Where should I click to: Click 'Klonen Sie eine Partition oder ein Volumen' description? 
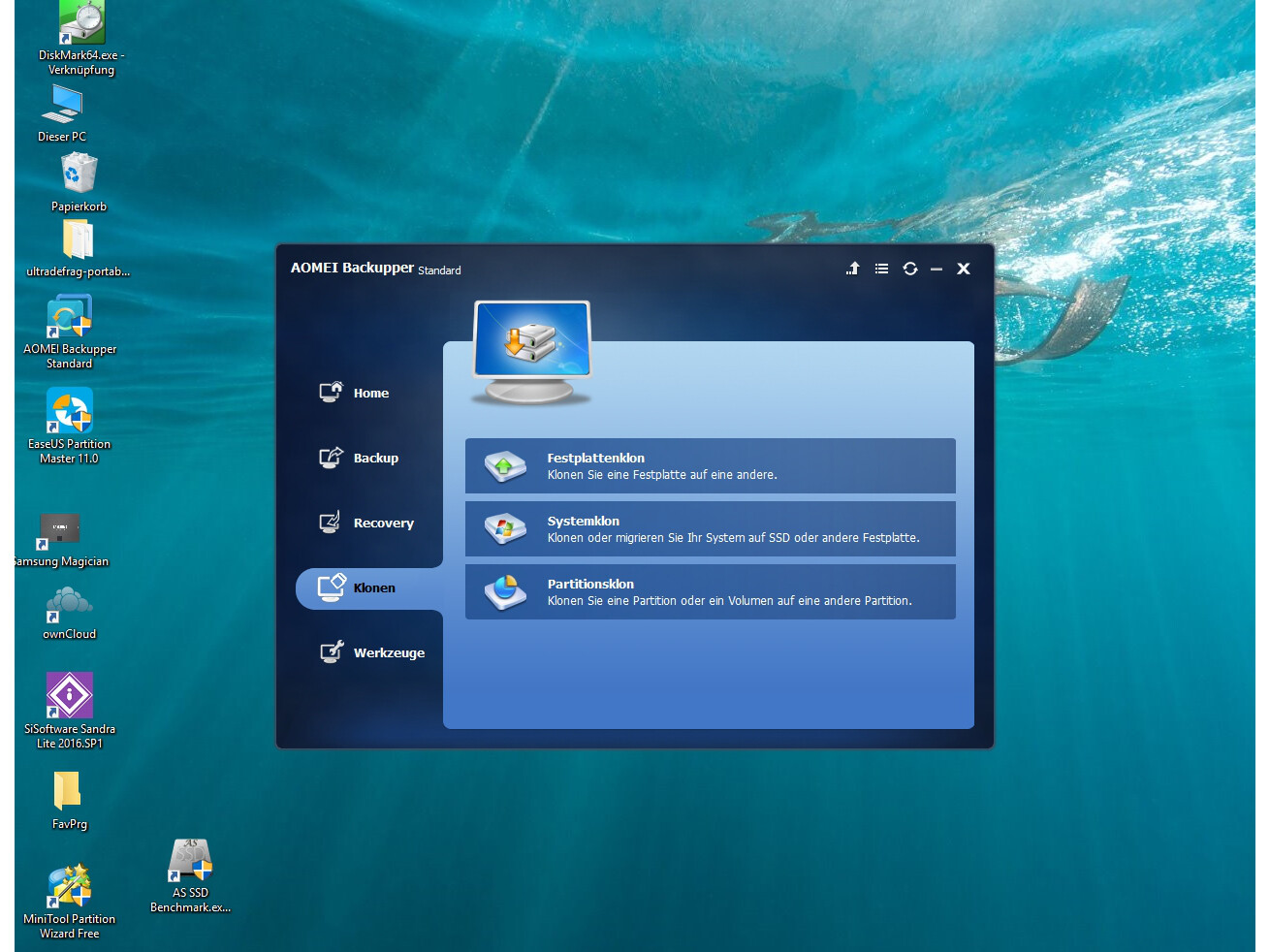[729, 601]
